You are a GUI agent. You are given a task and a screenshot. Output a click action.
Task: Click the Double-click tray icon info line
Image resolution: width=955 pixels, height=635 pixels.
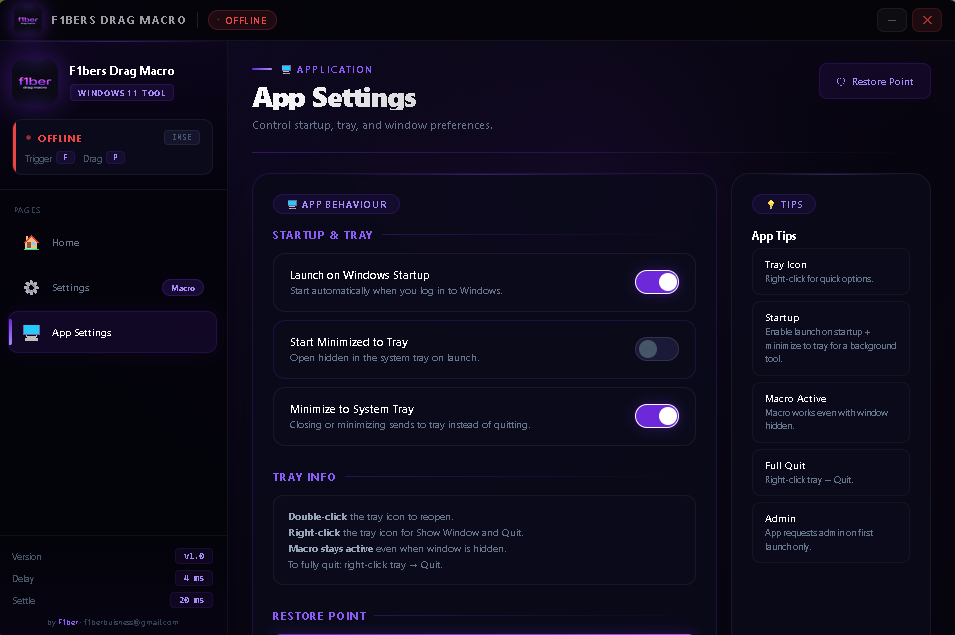tap(370, 516)
